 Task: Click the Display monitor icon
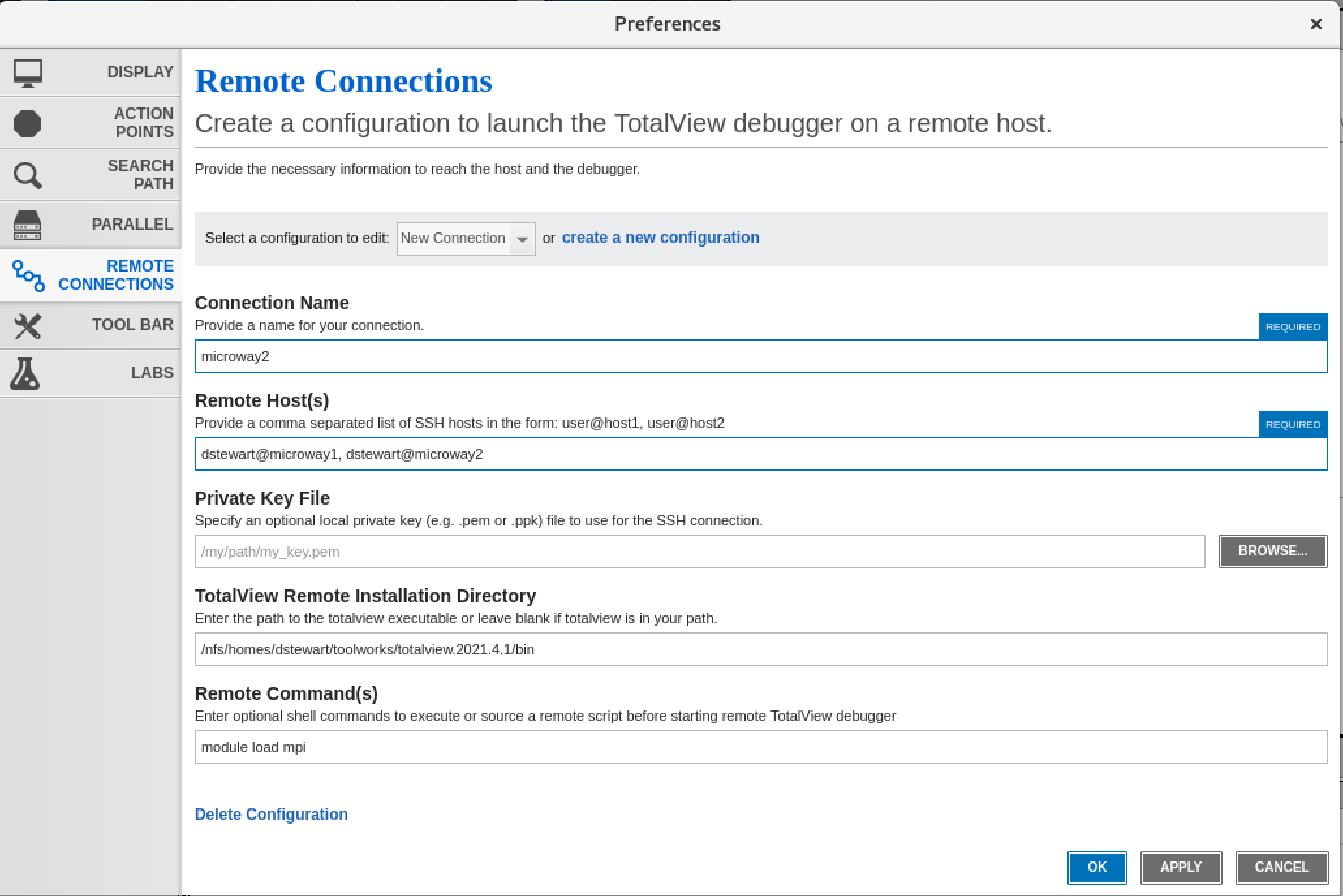(x=28, y=73)
